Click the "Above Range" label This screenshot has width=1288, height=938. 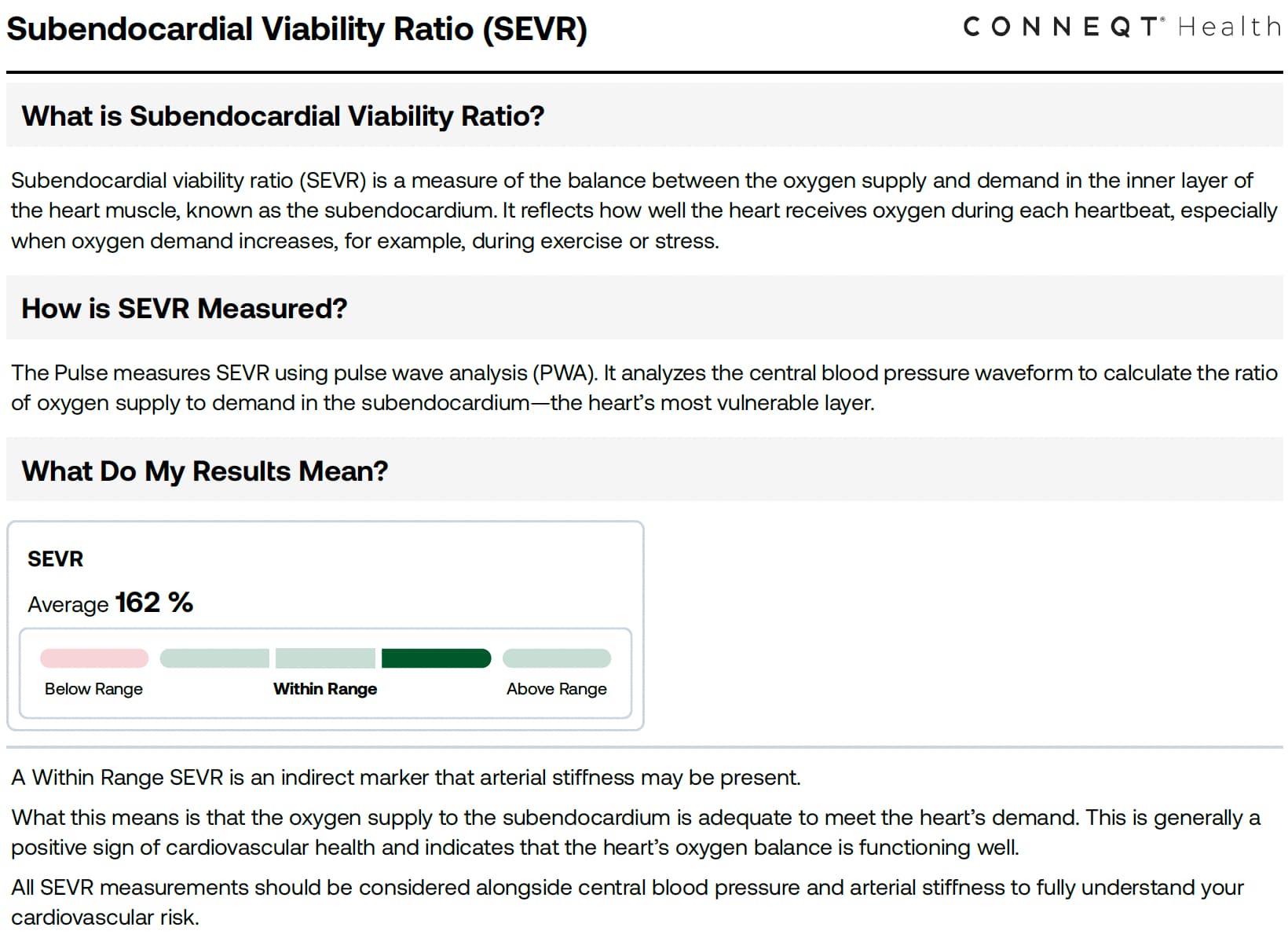556,689
